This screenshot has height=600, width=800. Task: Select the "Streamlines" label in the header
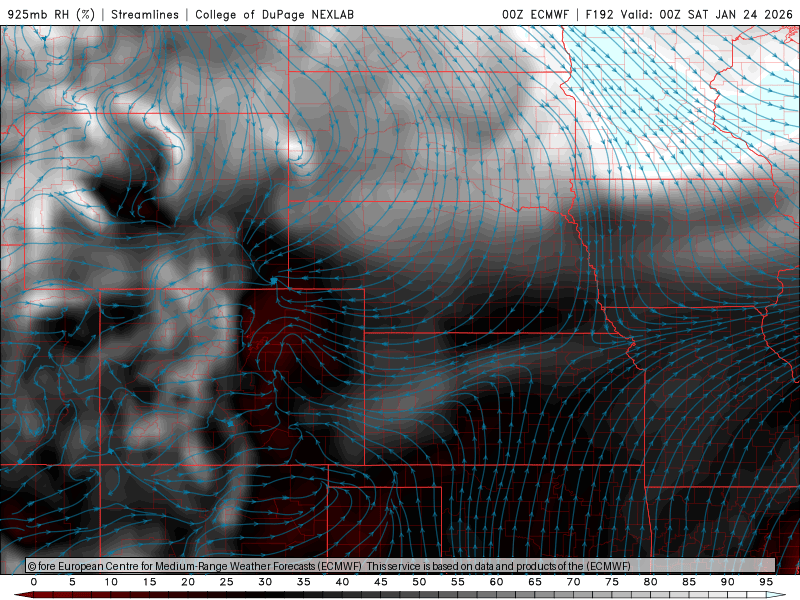coord(145,14)
